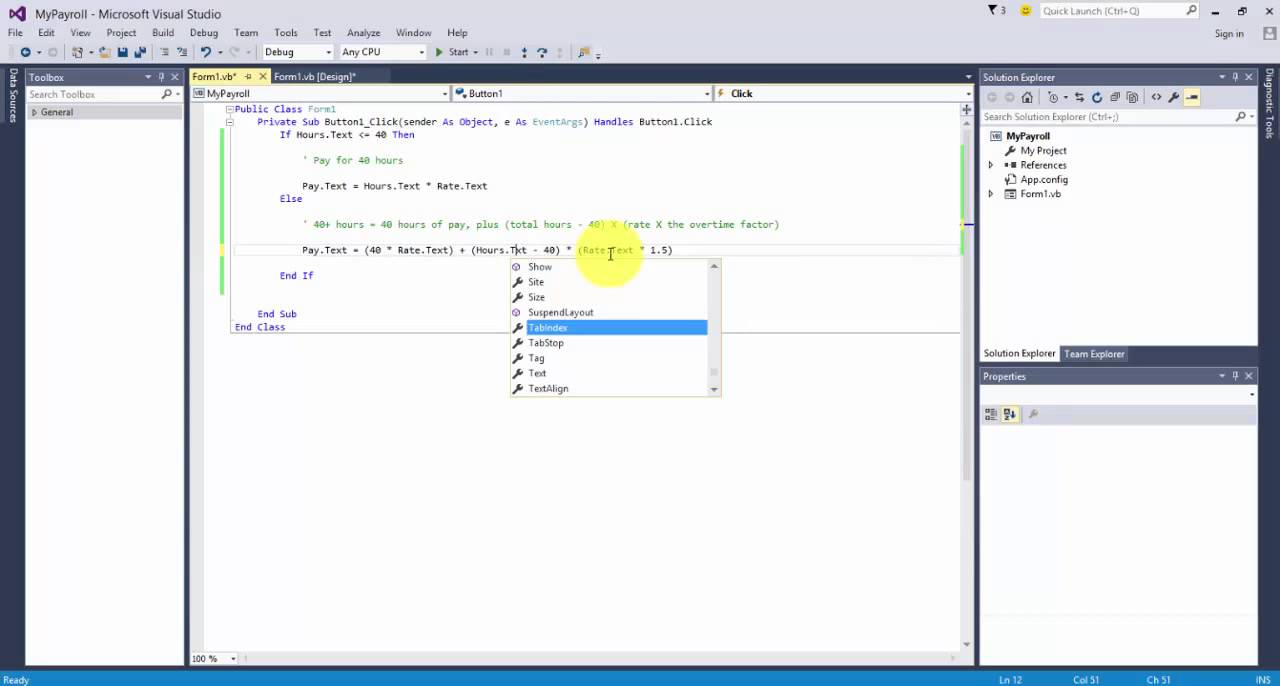
Task: Click the IntelliSense list scrollbar thumb
Action: coord(714,372)
